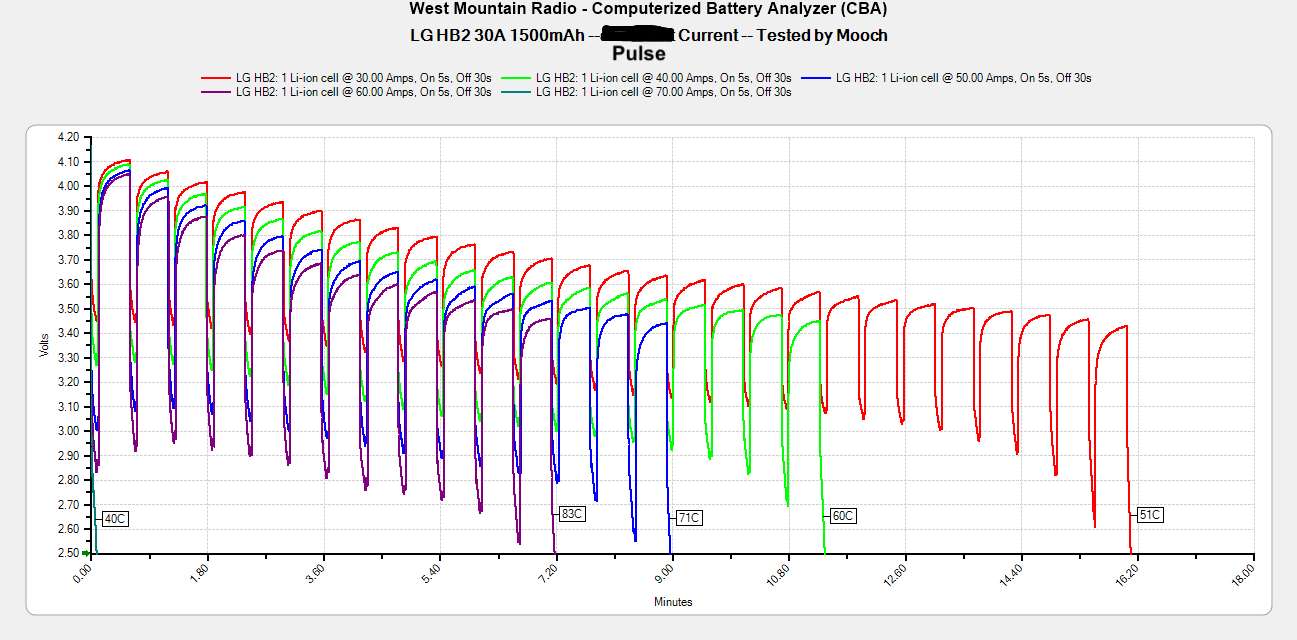Click the 83C temperature label

coord(571,514)
